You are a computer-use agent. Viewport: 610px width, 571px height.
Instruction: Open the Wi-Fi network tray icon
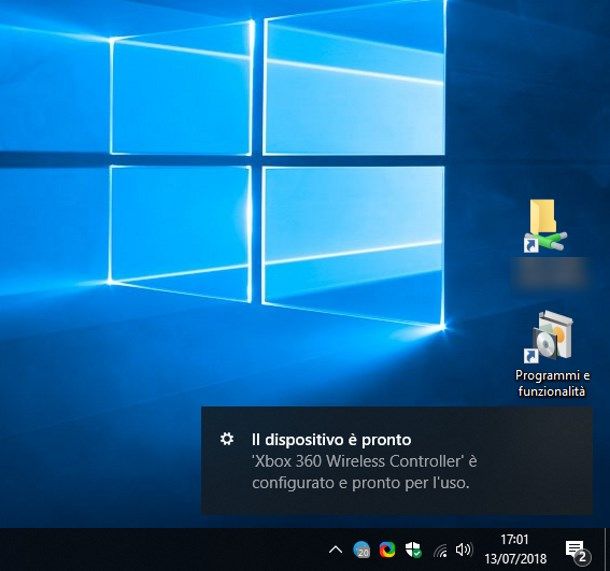point(440,550)
